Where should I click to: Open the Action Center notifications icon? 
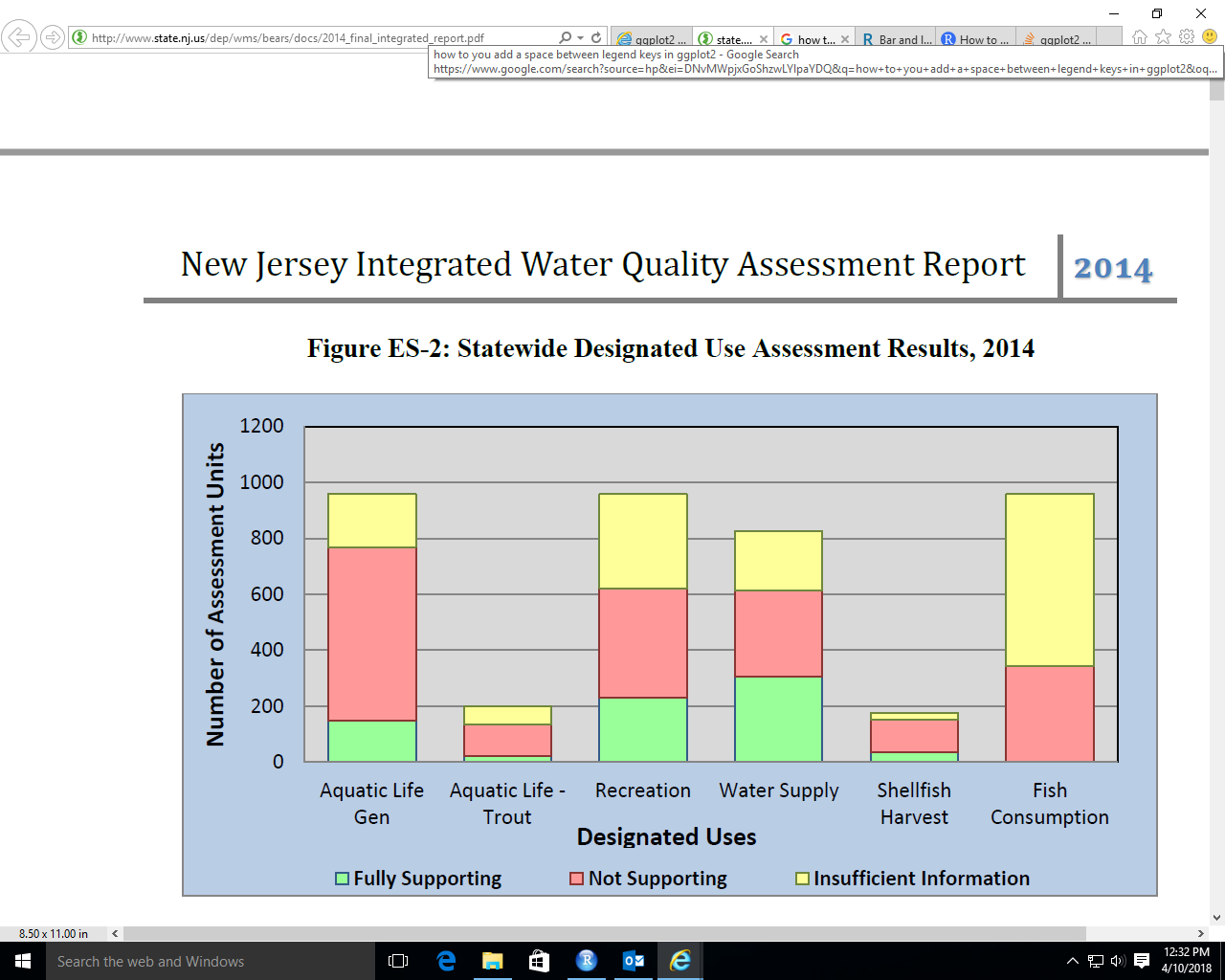[1142, 961]
